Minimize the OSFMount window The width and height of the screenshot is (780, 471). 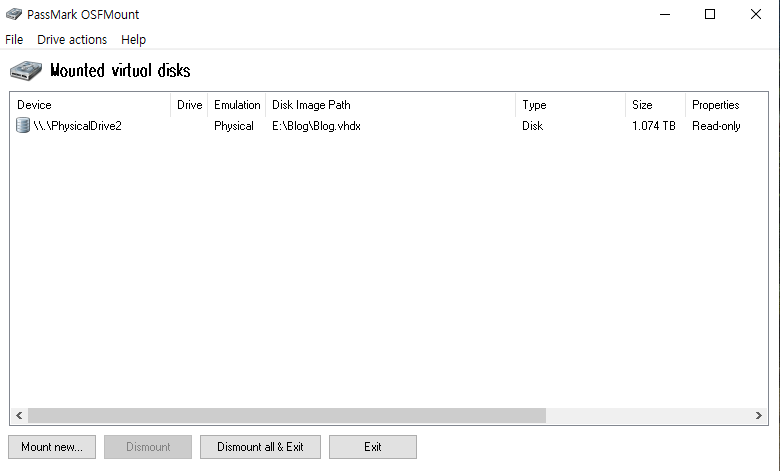click(x=665, y=14)
